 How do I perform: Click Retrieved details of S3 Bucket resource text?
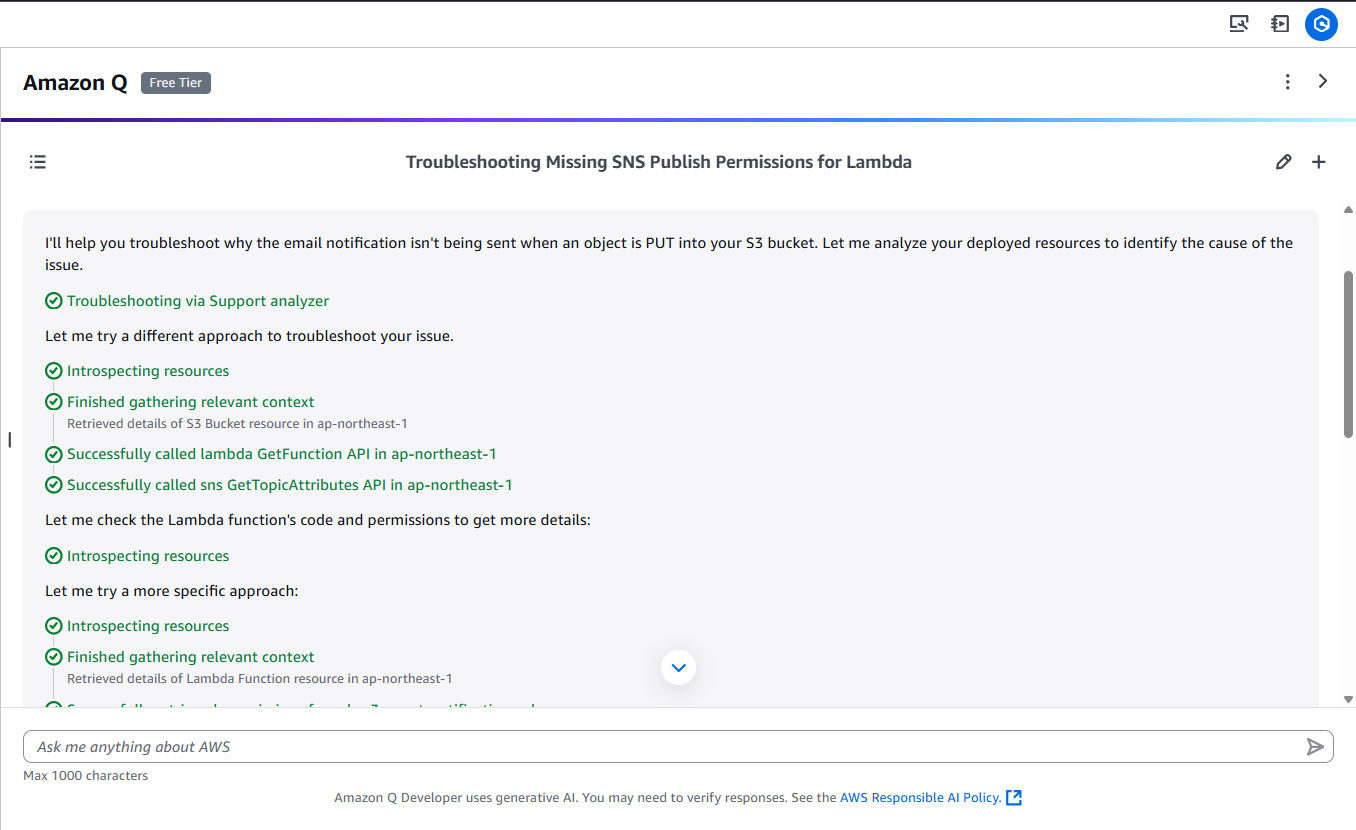(x=237, y=424)
